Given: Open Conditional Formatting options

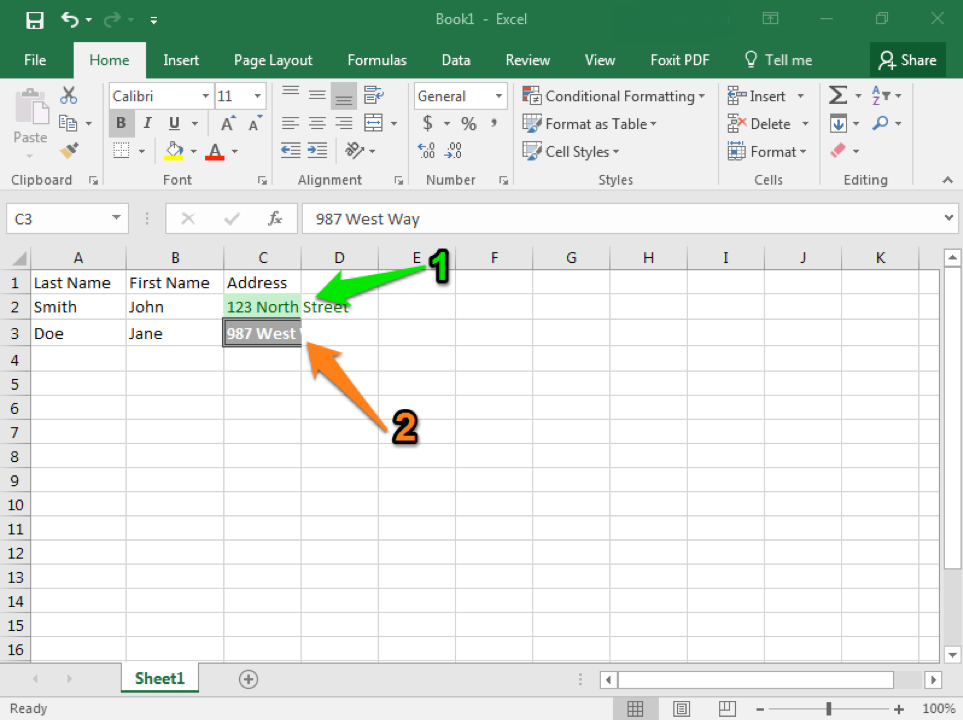Looking at the screenshot, I should point(614,95).
